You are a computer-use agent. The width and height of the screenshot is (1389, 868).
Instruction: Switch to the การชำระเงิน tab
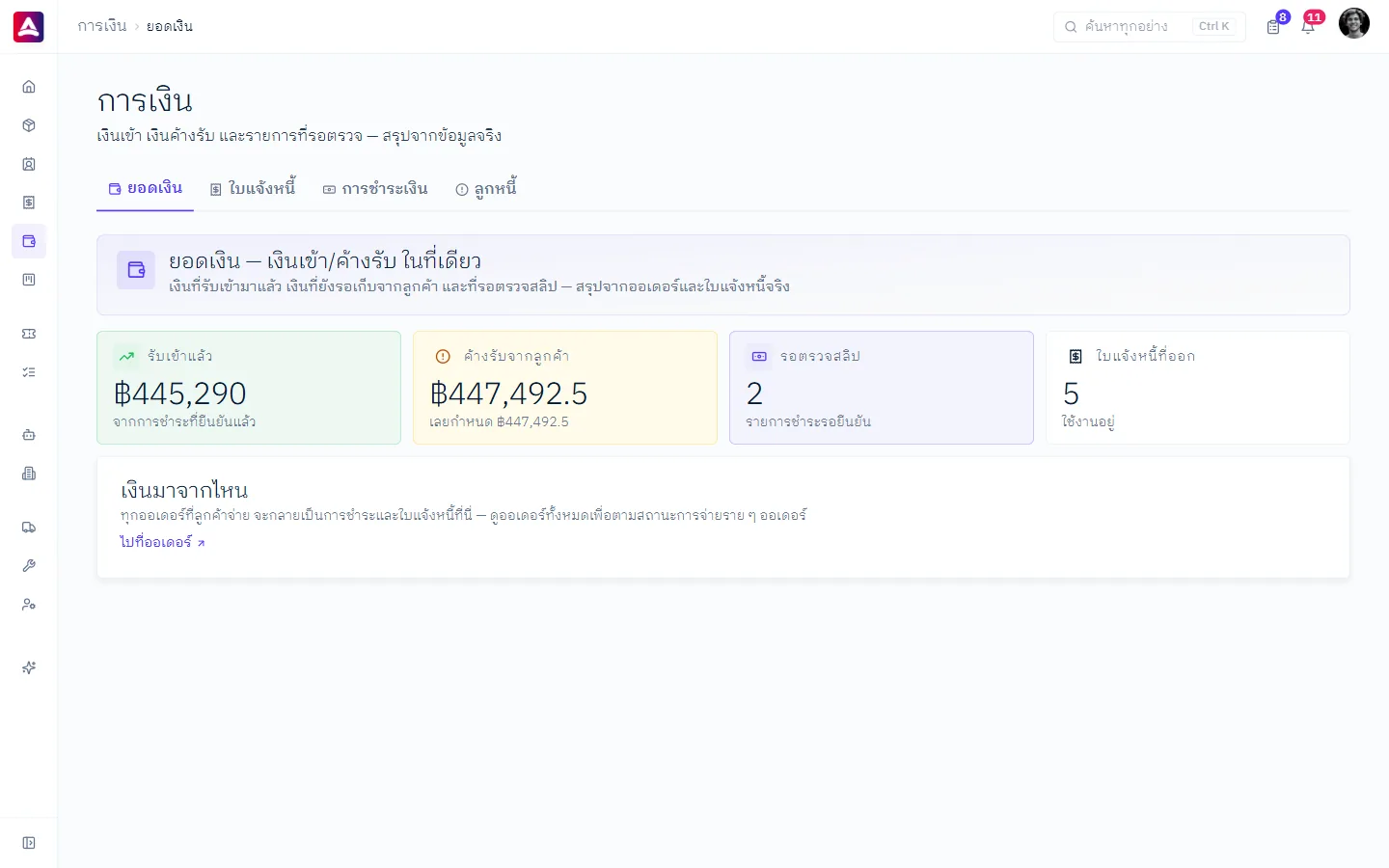[x=375, y=189]
